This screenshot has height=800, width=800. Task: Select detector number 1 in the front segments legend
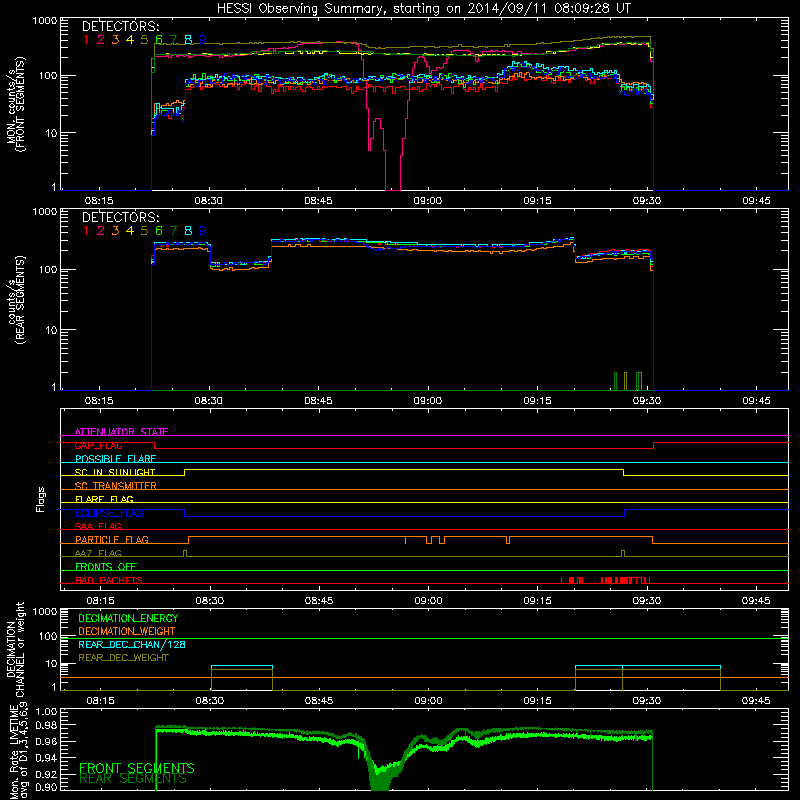click(86, 40)
